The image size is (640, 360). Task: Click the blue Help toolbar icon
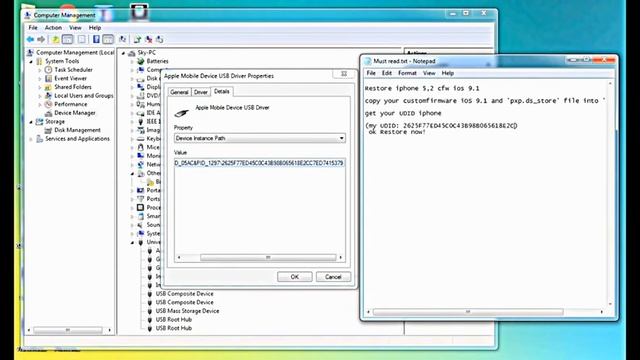[x=96, y=39]
